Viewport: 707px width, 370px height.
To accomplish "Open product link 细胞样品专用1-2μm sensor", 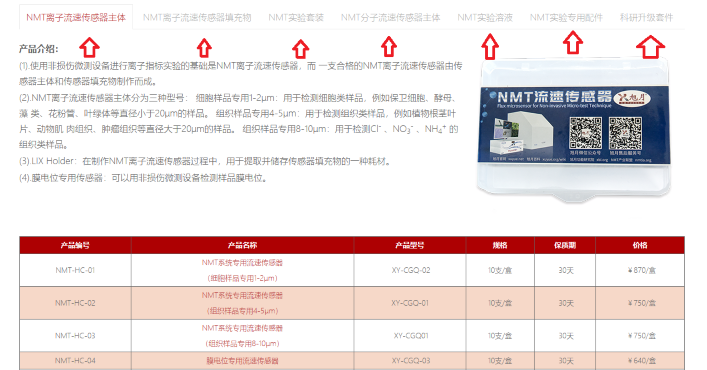I will [242, 270].
